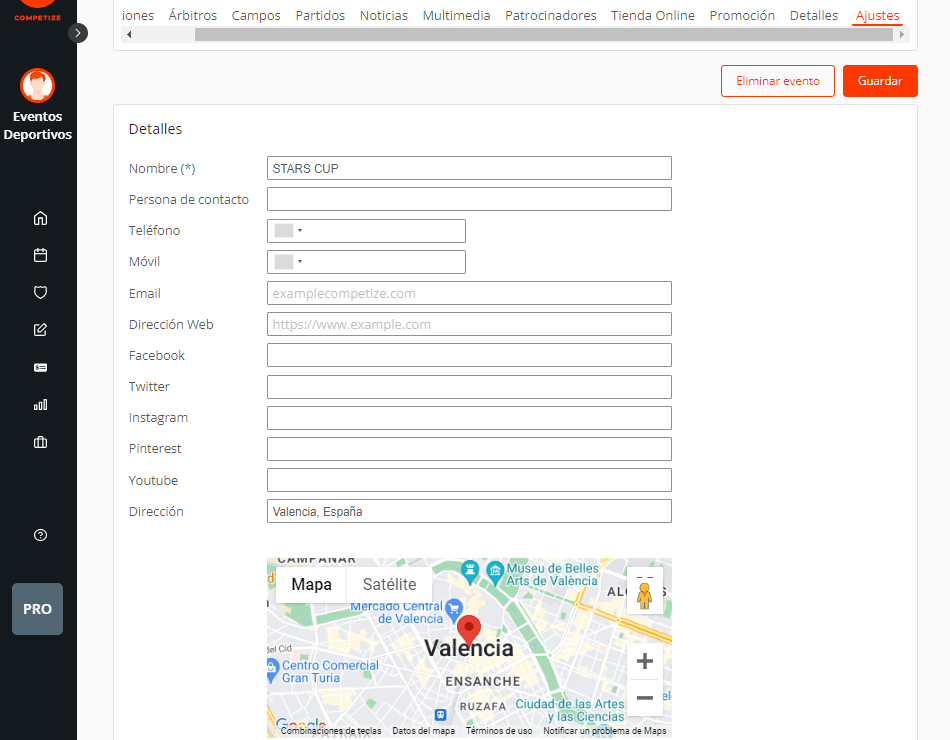Open the home icon in the sidebar
Screen dimensions: 950x740
tap(40, 218)
